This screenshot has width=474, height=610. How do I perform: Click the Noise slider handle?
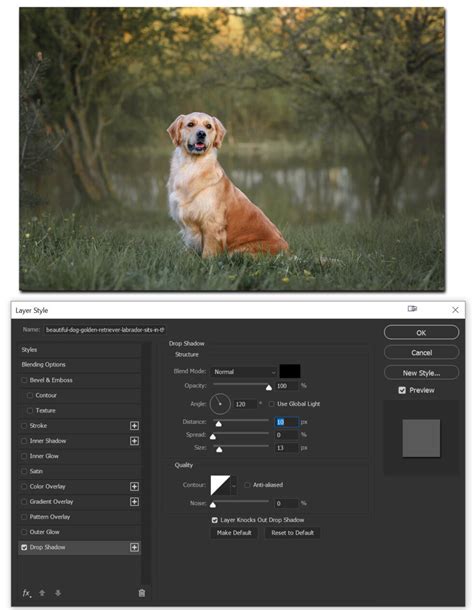point(213,505)
